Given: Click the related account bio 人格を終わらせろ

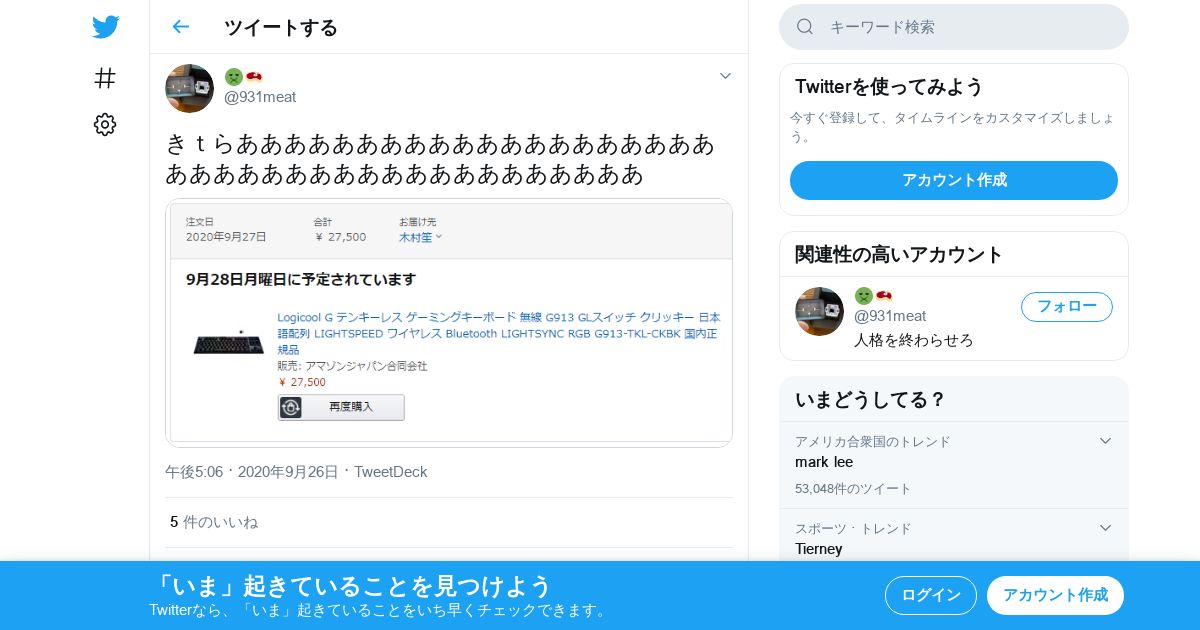Looking at the screenshot, I should pyautogui.click(x=914, y=340).
